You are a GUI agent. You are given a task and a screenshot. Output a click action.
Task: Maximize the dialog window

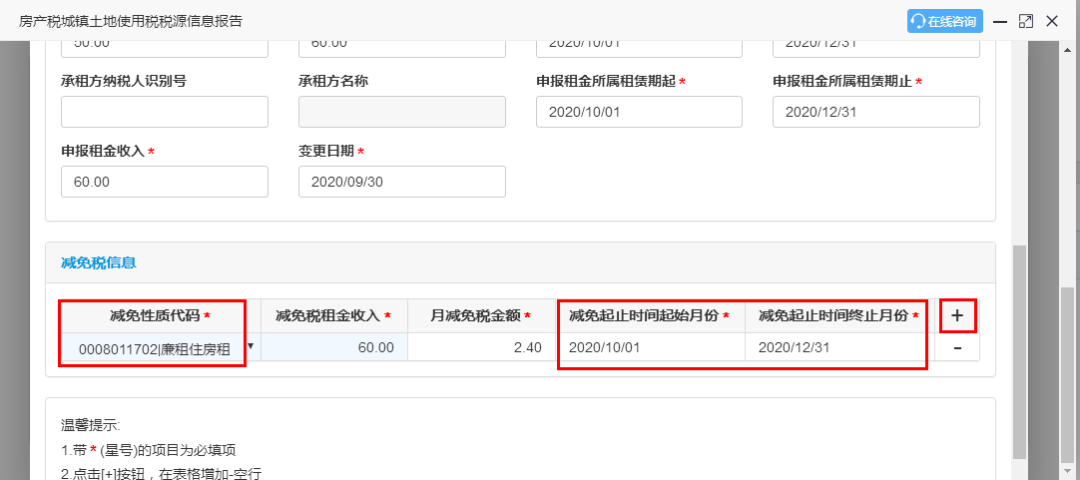pyautogui.click(x=1026, y=21)
